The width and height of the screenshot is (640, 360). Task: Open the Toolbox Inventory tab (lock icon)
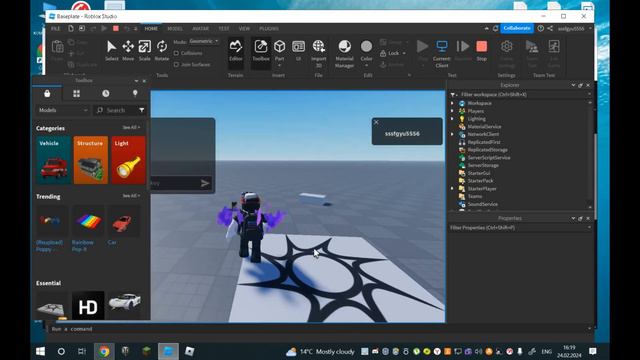tap(47, 93)
